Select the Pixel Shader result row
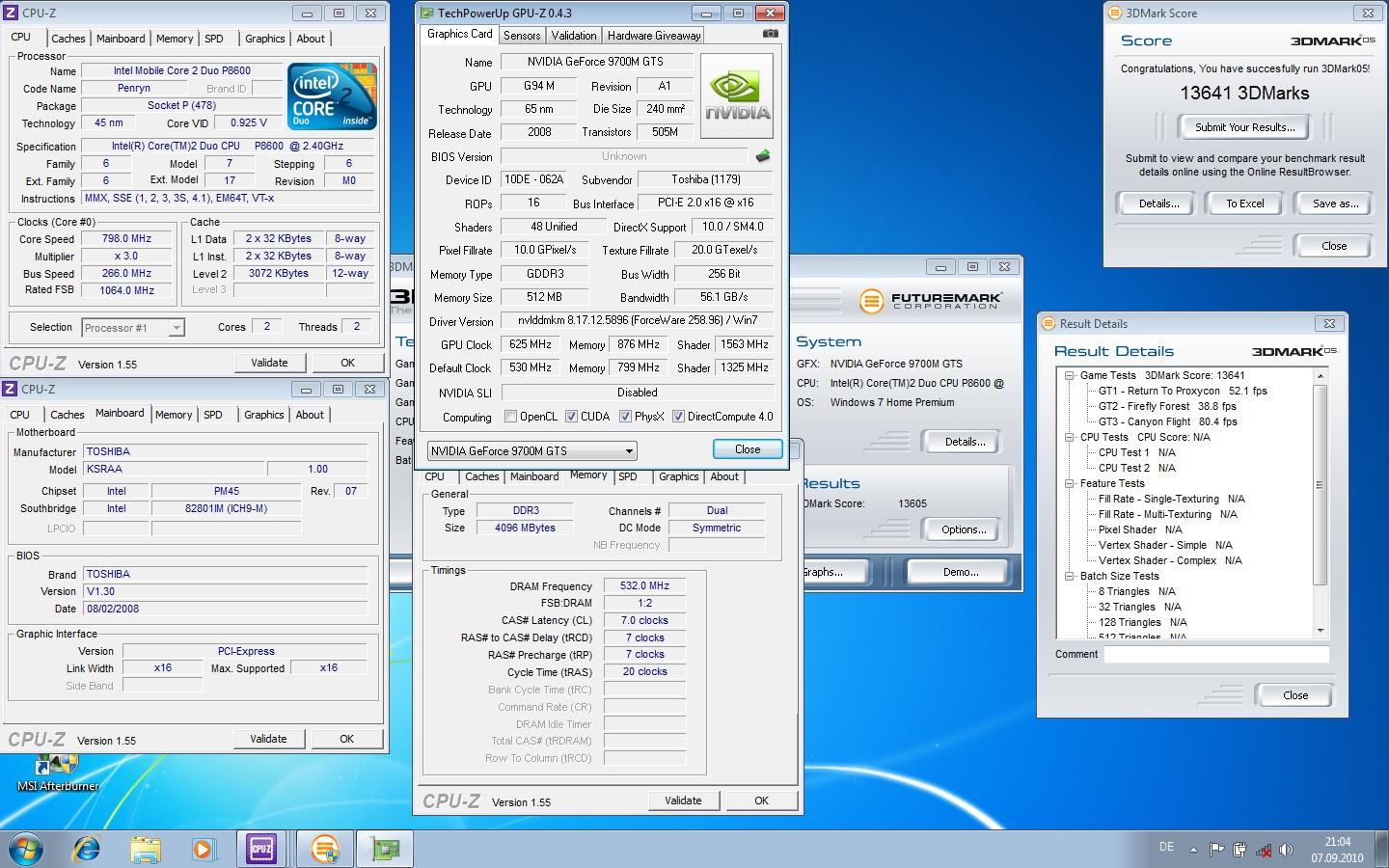This screenshot has height=868, width=1389. click(1140, 529)
